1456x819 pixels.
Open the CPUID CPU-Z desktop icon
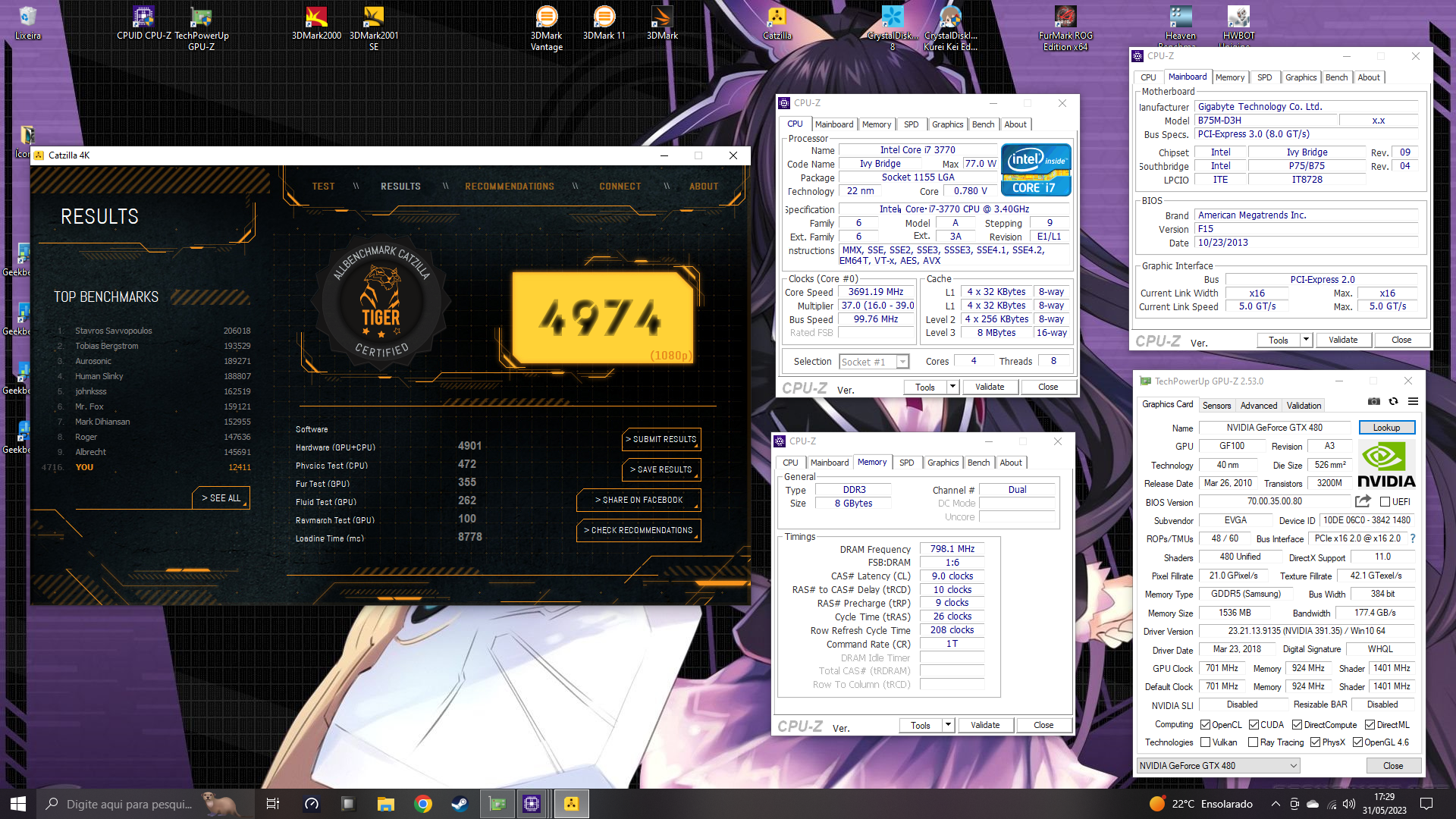coord(144,24)
